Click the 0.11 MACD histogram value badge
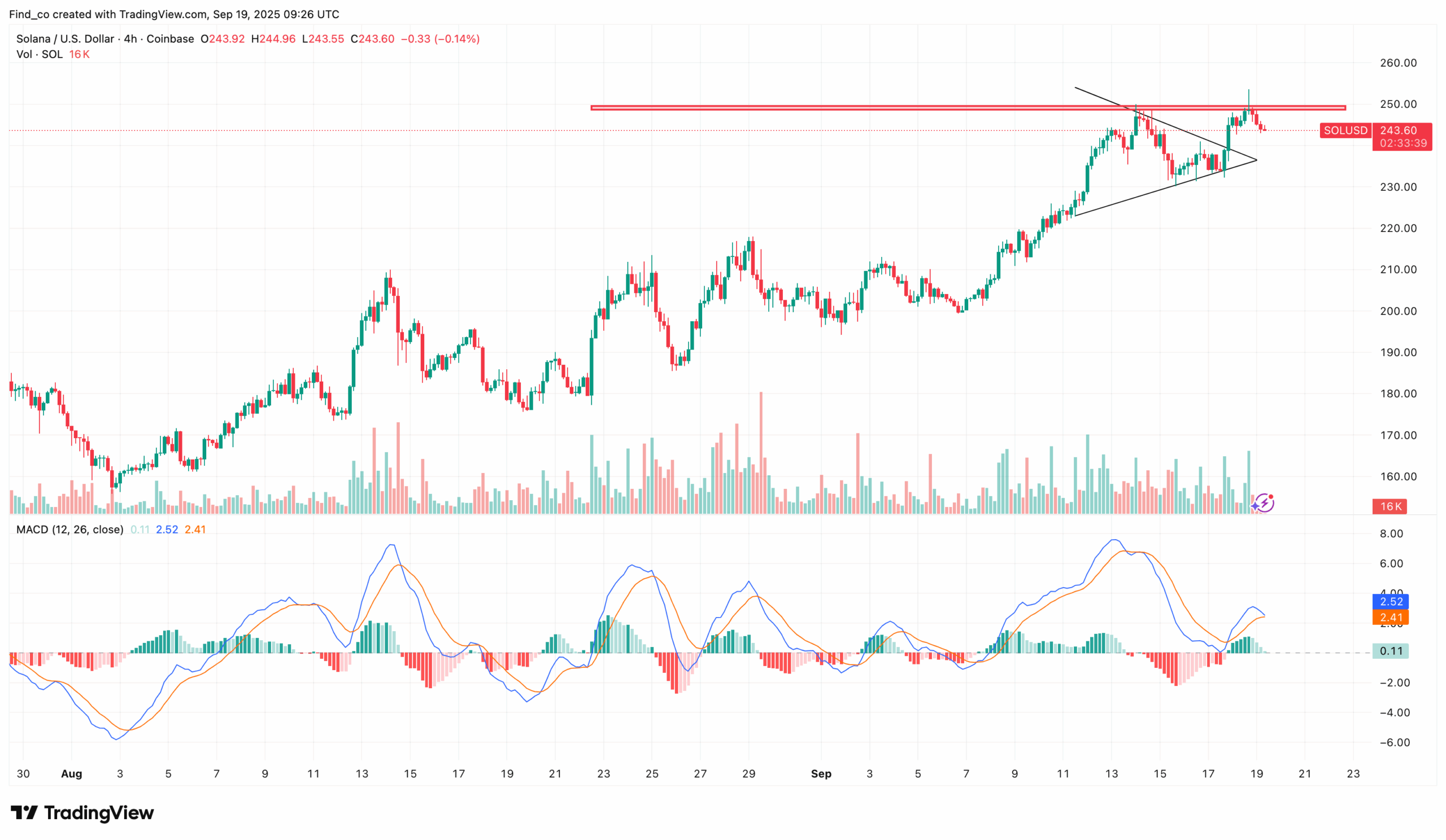 (x=1391, y=651)
